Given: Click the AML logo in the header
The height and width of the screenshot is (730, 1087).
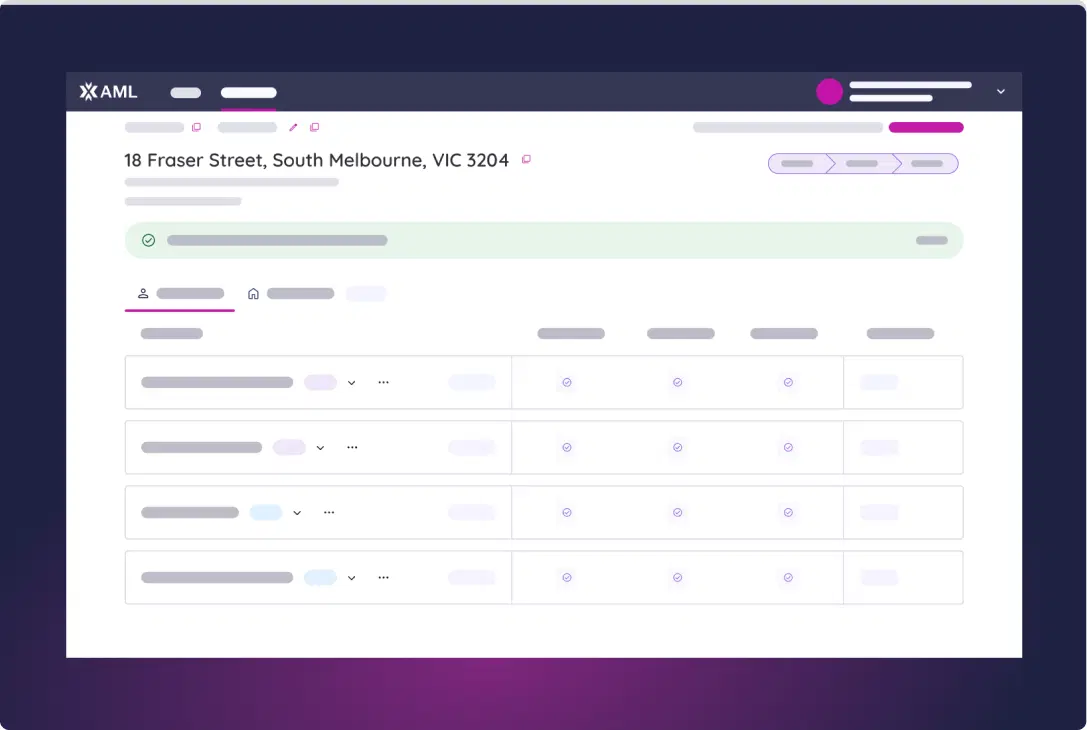Looking at the screenshot, I should [108, 92].
